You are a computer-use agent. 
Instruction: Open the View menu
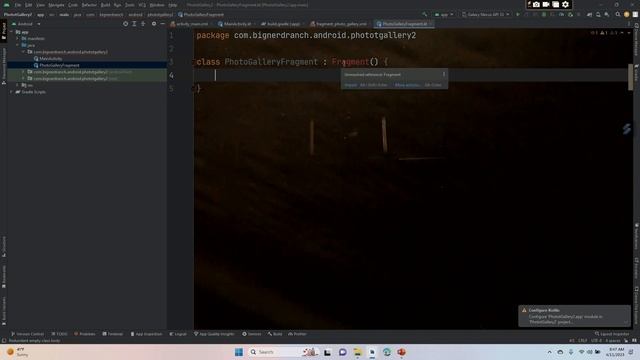tap(40, 5)
